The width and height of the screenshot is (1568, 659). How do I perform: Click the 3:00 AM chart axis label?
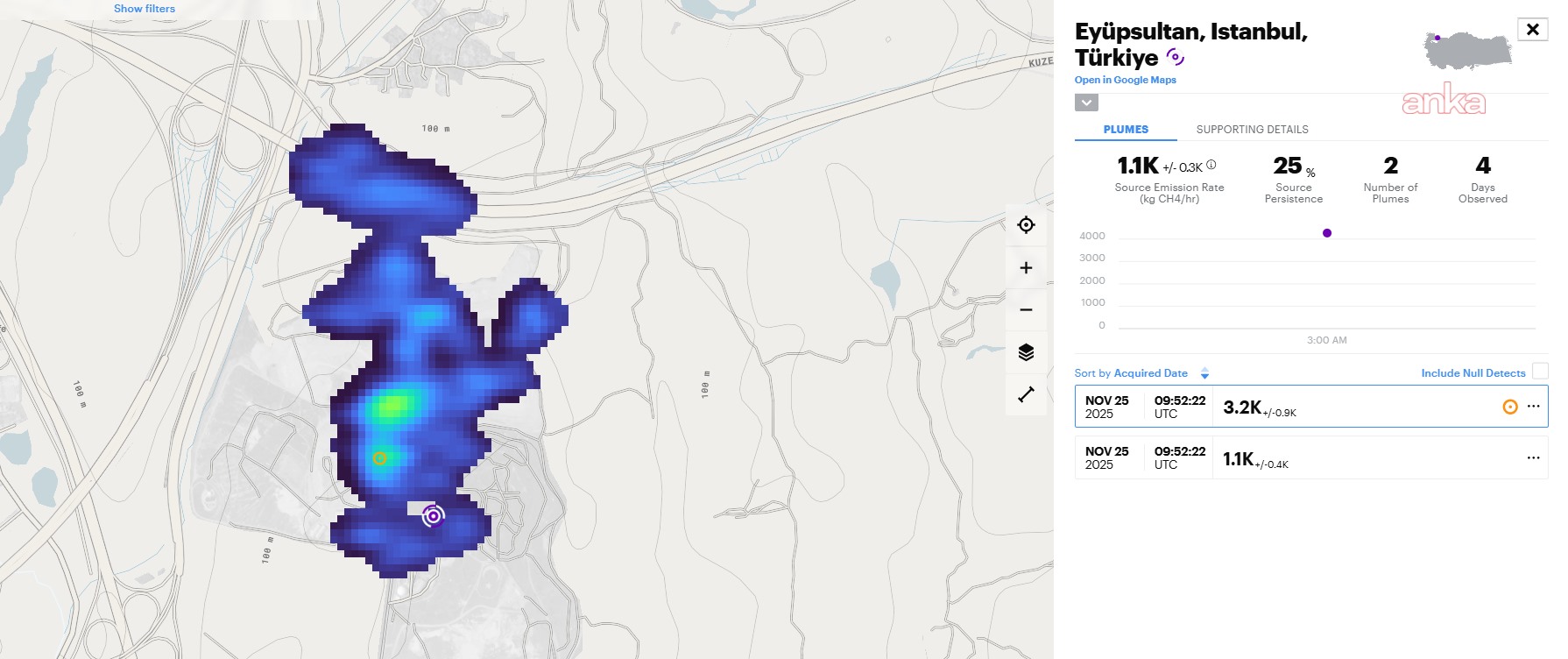[1327, 340]
